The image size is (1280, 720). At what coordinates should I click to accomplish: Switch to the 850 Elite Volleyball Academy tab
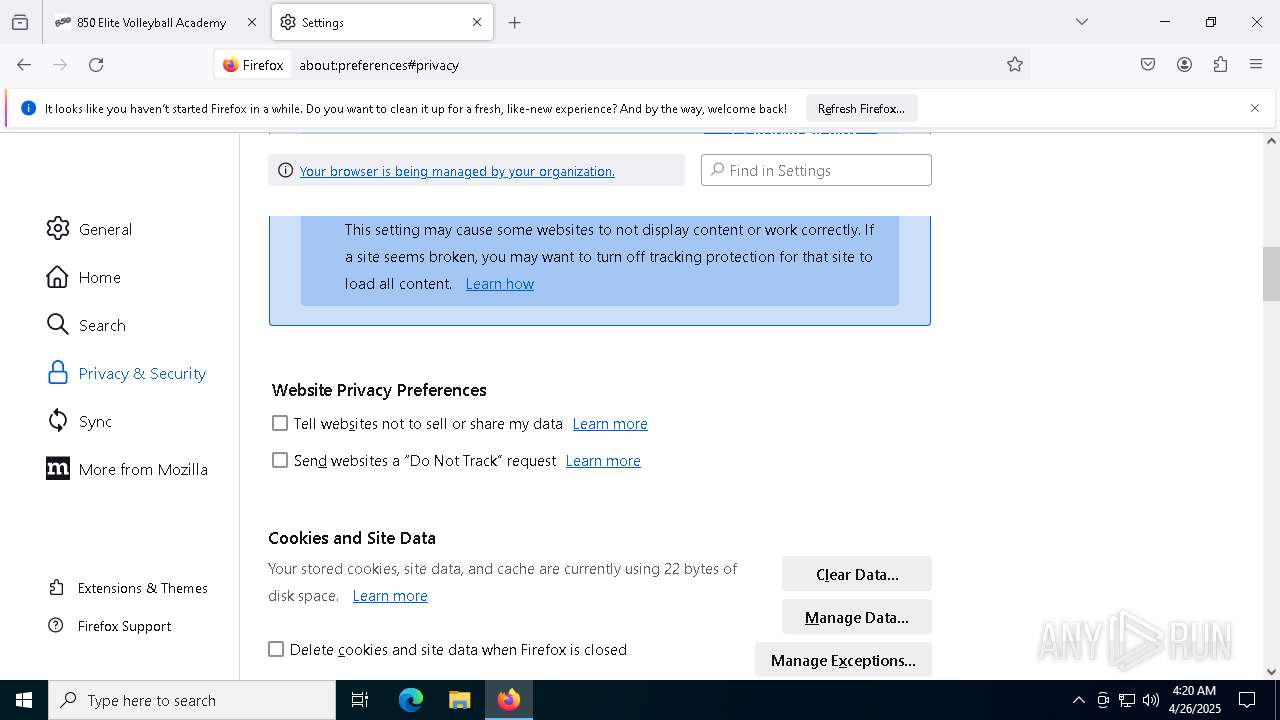click(155, 22)
